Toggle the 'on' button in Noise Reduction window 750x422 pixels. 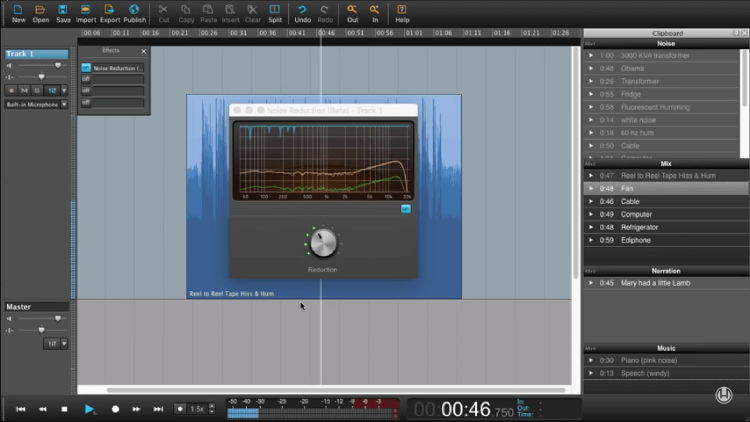406,209
